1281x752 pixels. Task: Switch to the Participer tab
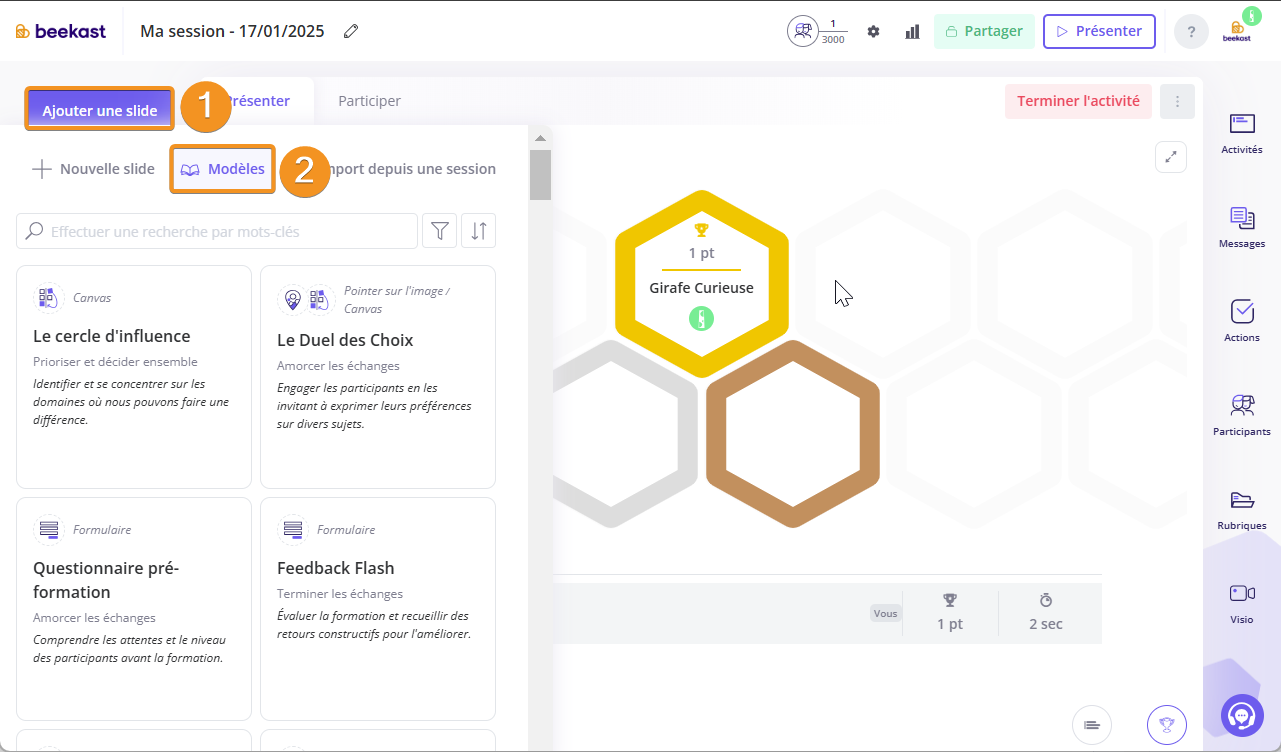(369, 101)
